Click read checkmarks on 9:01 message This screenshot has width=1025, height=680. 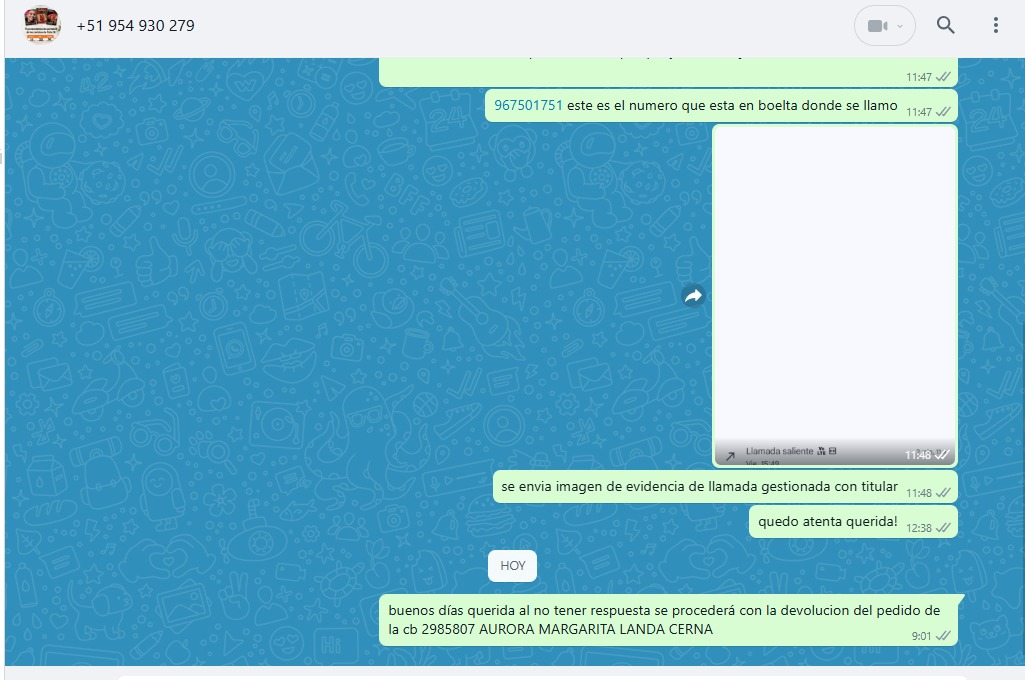[943, 636]
